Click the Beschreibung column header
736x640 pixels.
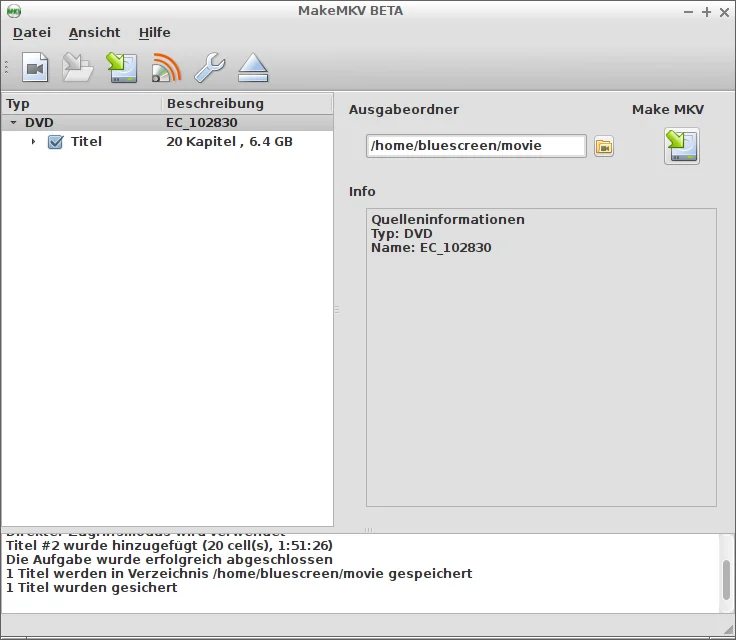tap(215, 104)
